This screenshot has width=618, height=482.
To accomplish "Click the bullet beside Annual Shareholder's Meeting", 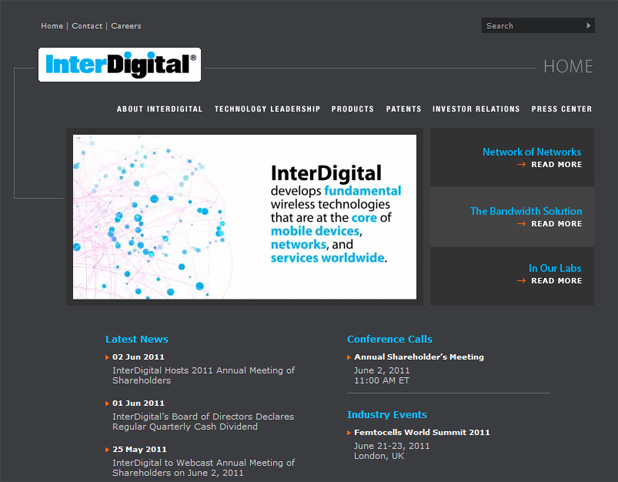I will click(349, 357).
